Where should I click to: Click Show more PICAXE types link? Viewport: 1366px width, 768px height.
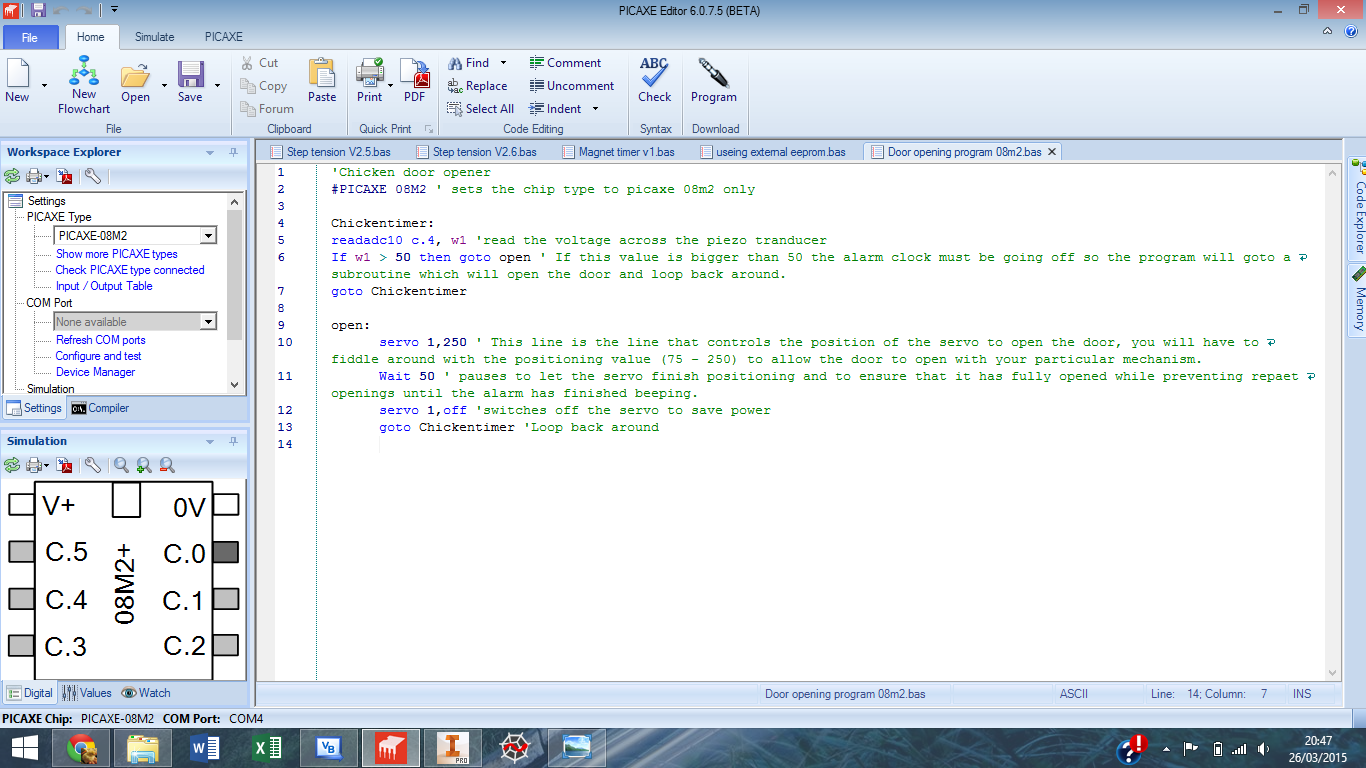click(117, 254)
